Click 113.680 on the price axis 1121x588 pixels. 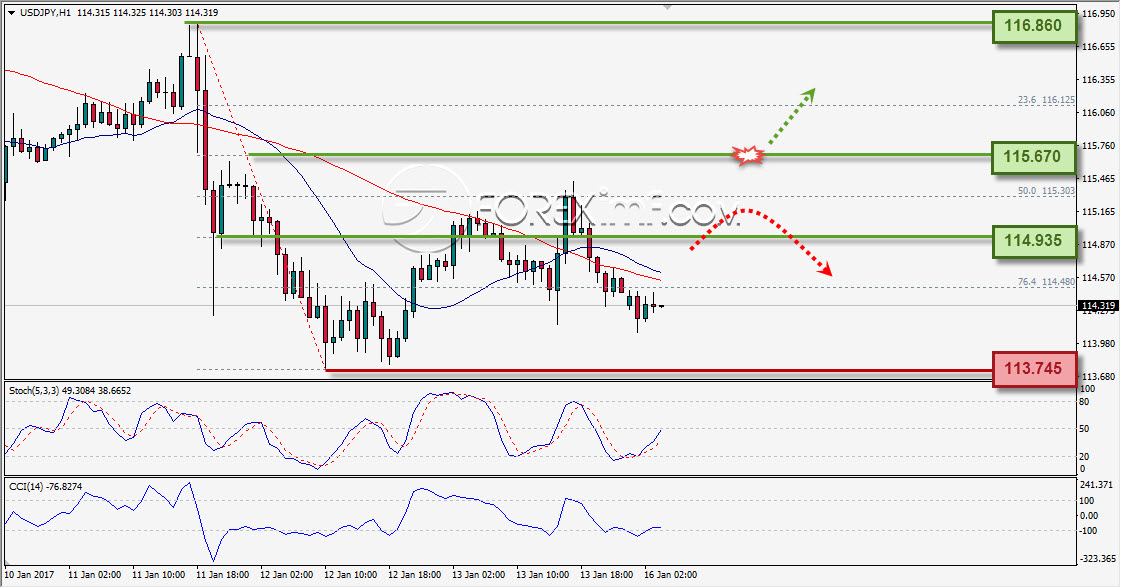(1099, 376)
